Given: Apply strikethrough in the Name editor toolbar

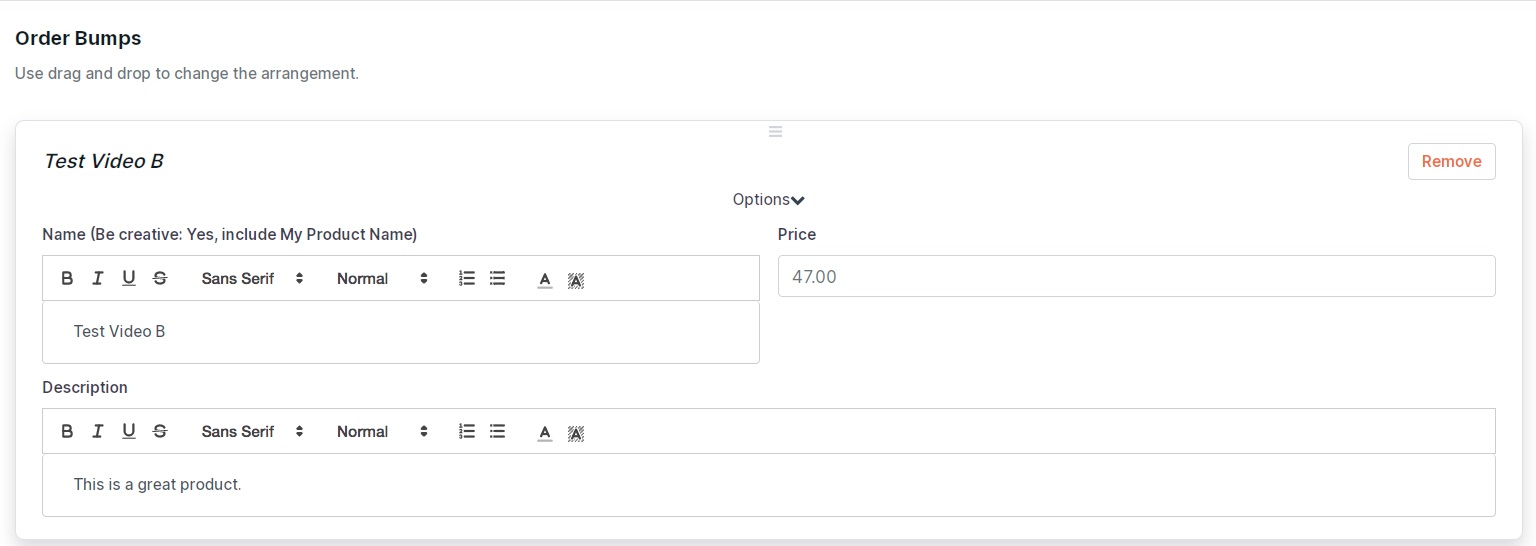Looking at the screenshot, I should [160, 278].
